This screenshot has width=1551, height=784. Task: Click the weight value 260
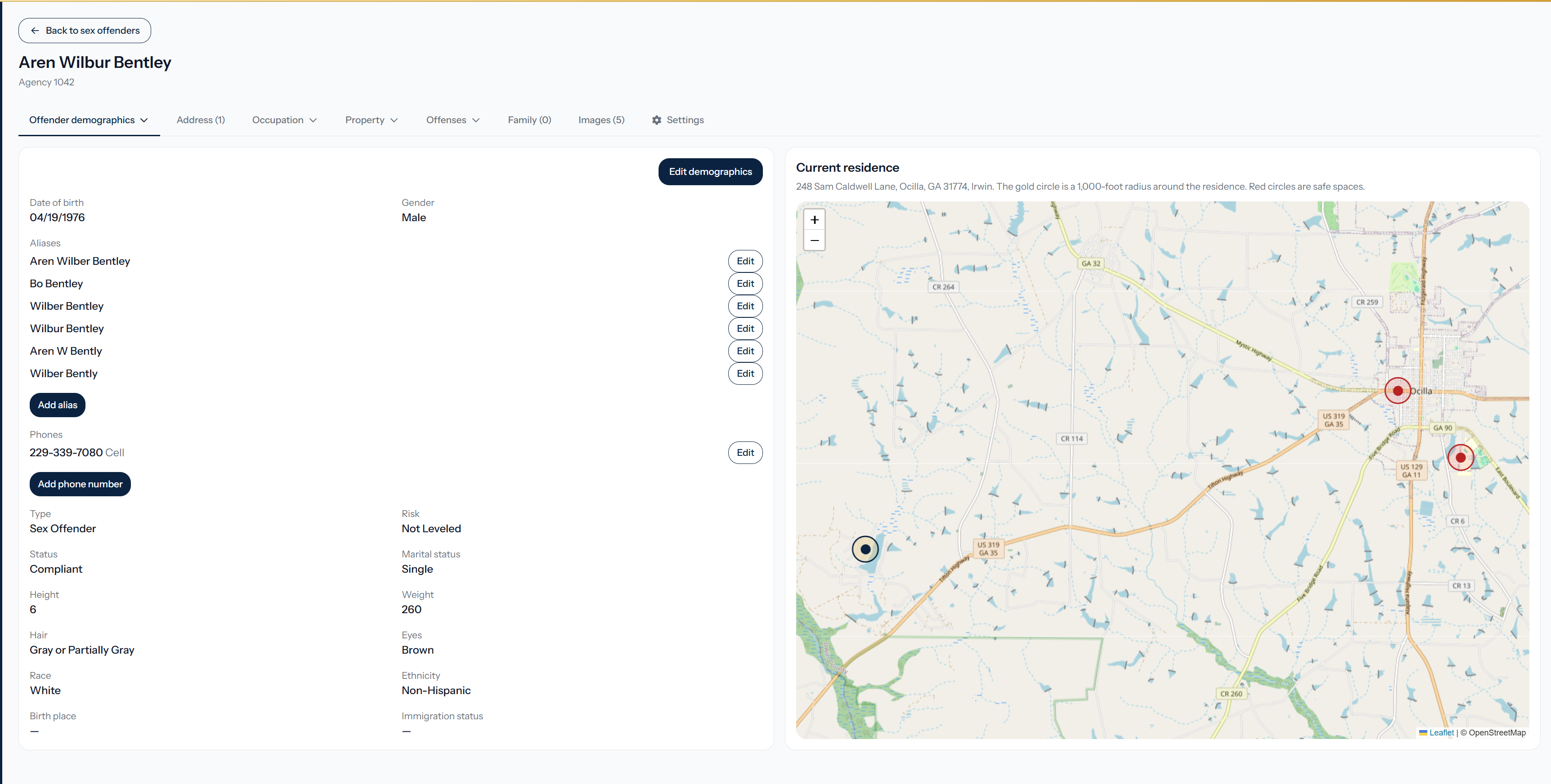click(411, 610)
